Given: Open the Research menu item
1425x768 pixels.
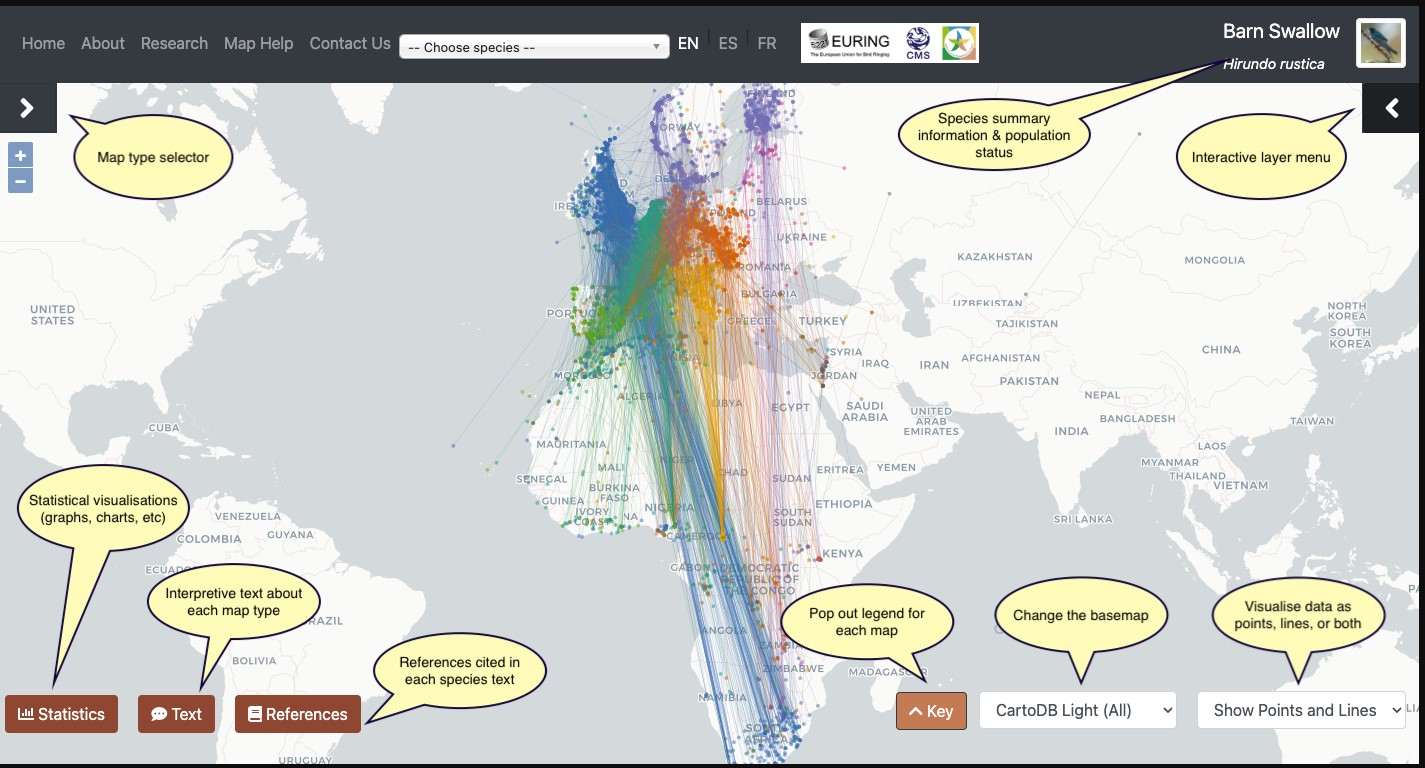Looking at the screenshot, I should tap(174, 43).
